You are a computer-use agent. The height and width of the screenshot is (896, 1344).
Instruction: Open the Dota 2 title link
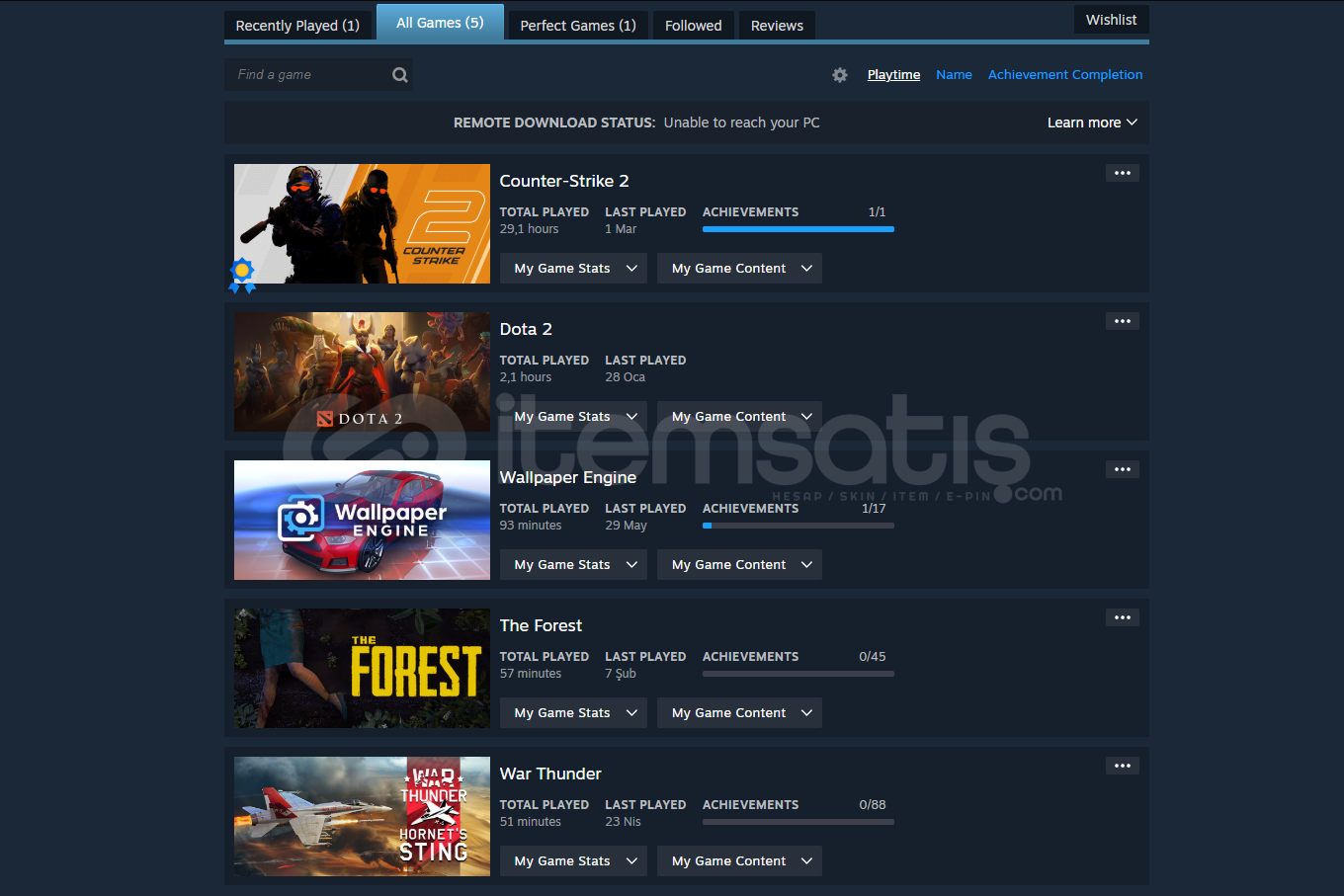click(526, 329)
